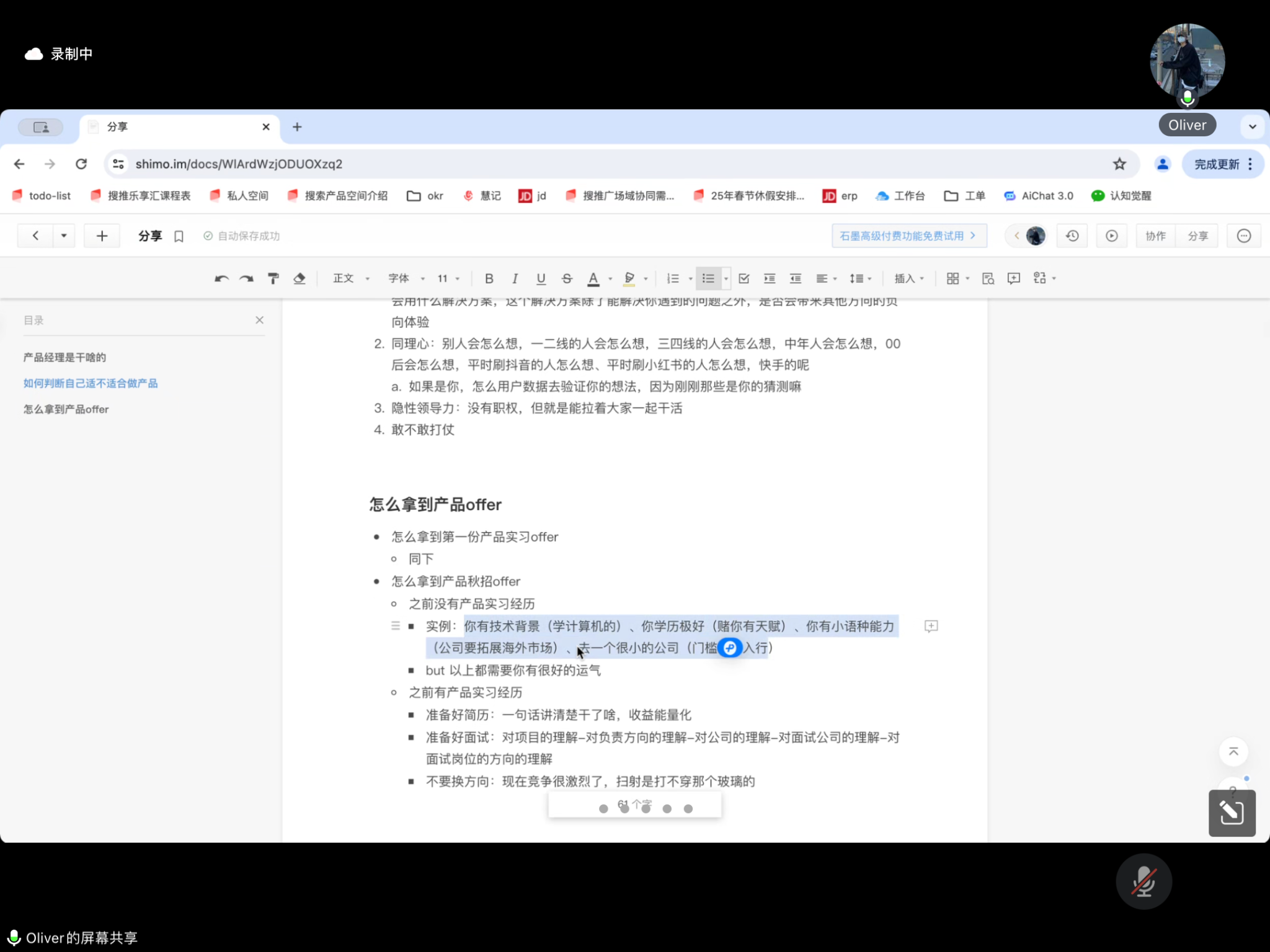Image resolution: width=1270 pixels, height=952 pixels.
Task: Open version history clock icon
Action: click(x=1072, y=236)
